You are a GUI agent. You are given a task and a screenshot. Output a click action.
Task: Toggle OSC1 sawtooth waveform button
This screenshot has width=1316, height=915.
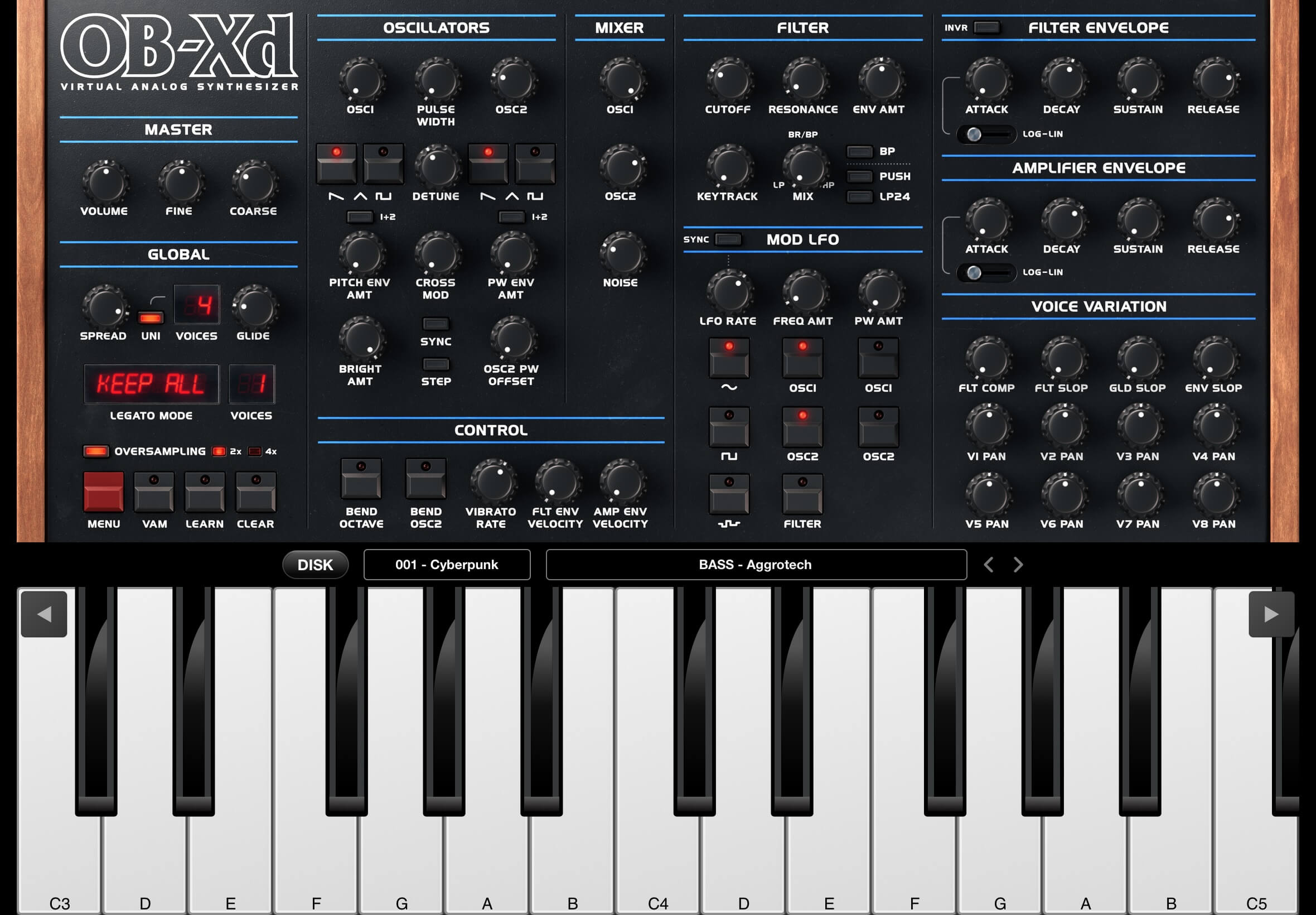(336, 163)
